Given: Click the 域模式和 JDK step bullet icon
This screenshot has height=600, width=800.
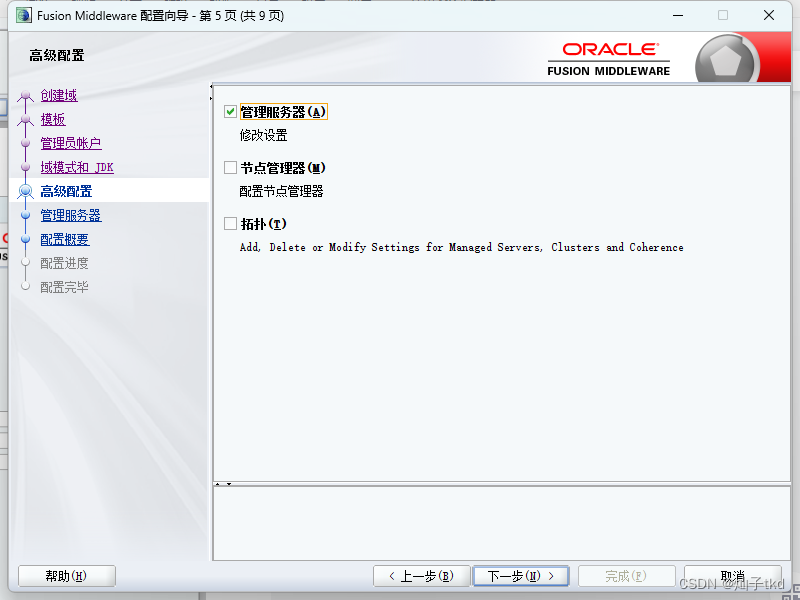Looking at the screenshot, I should (26, 167).
